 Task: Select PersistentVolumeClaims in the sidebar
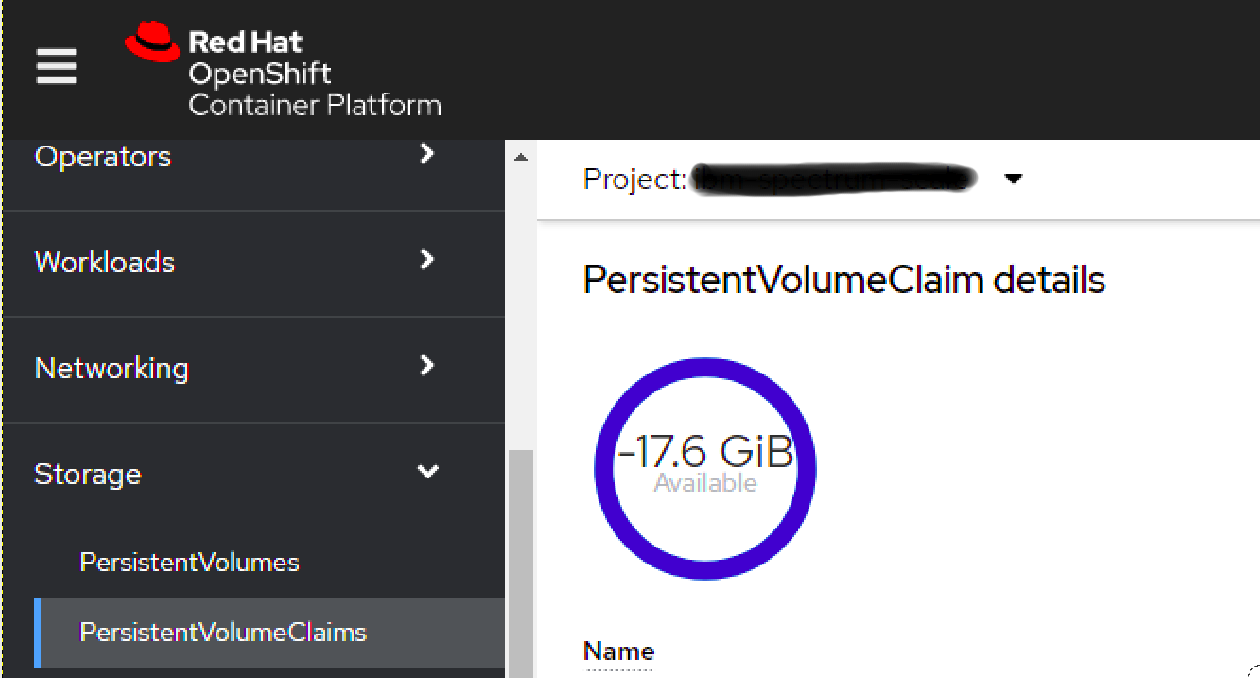click(x=222, y=632)
